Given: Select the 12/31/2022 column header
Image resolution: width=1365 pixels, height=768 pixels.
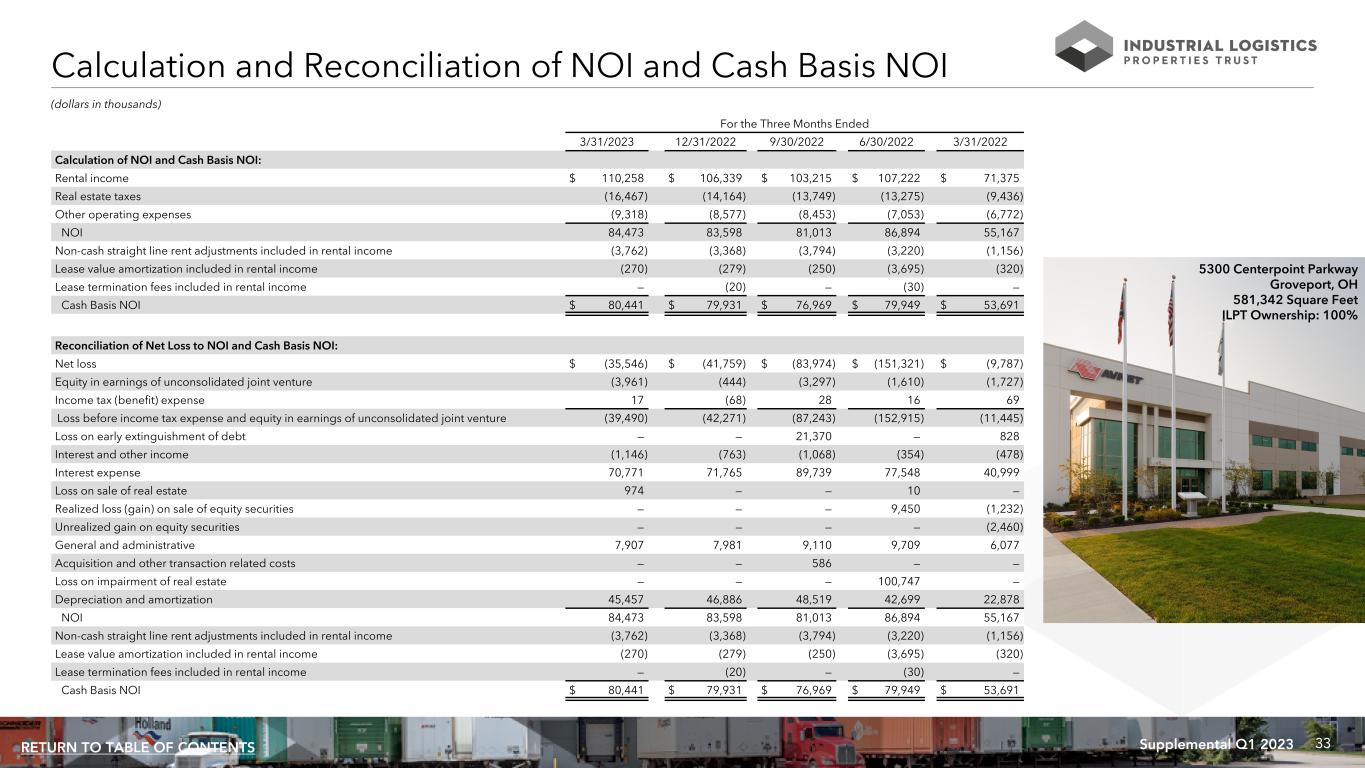Looking at the screenshot, I should tap(702, 141).
